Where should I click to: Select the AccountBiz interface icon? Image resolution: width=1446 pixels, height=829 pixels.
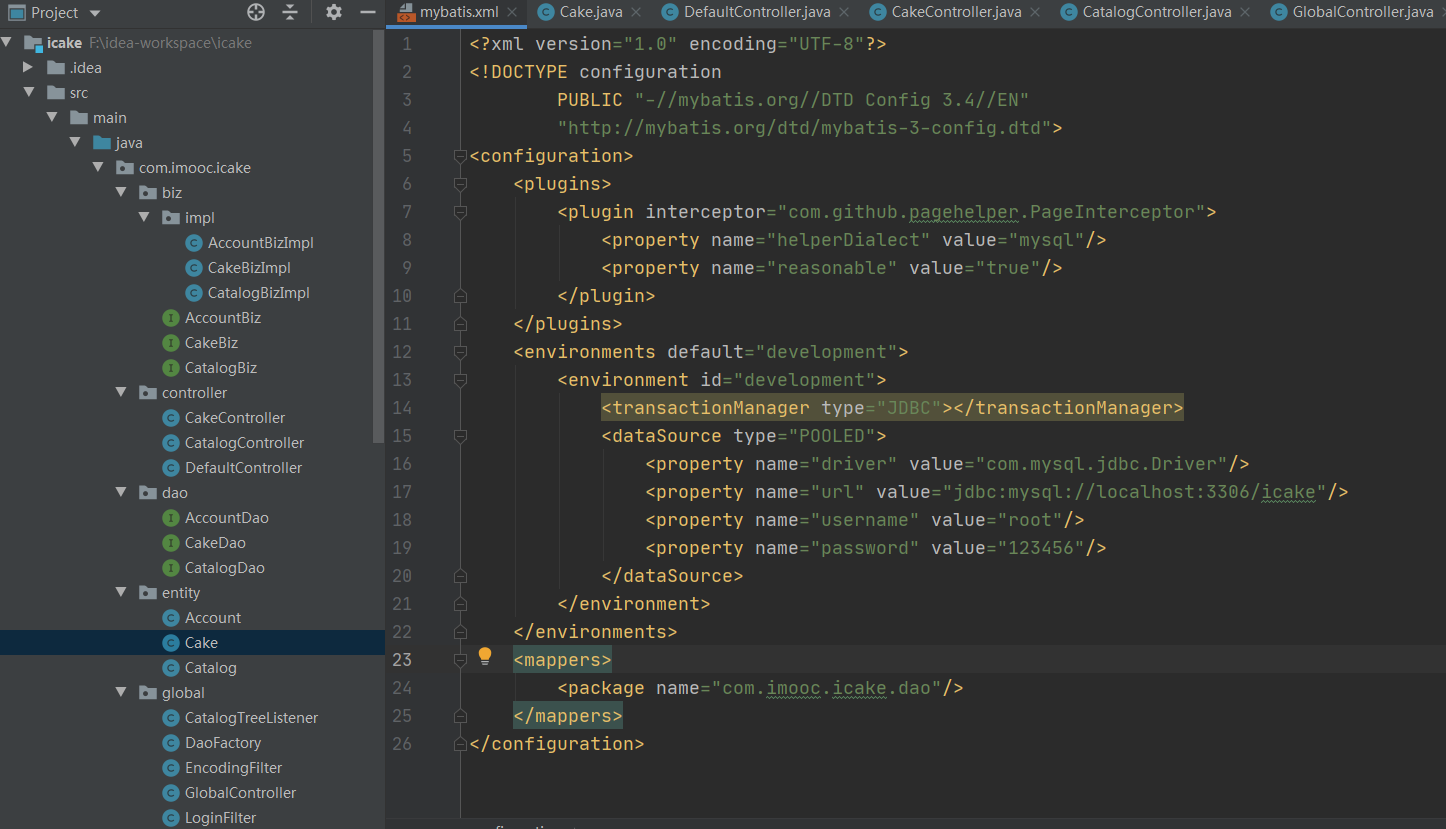point(171,318)
